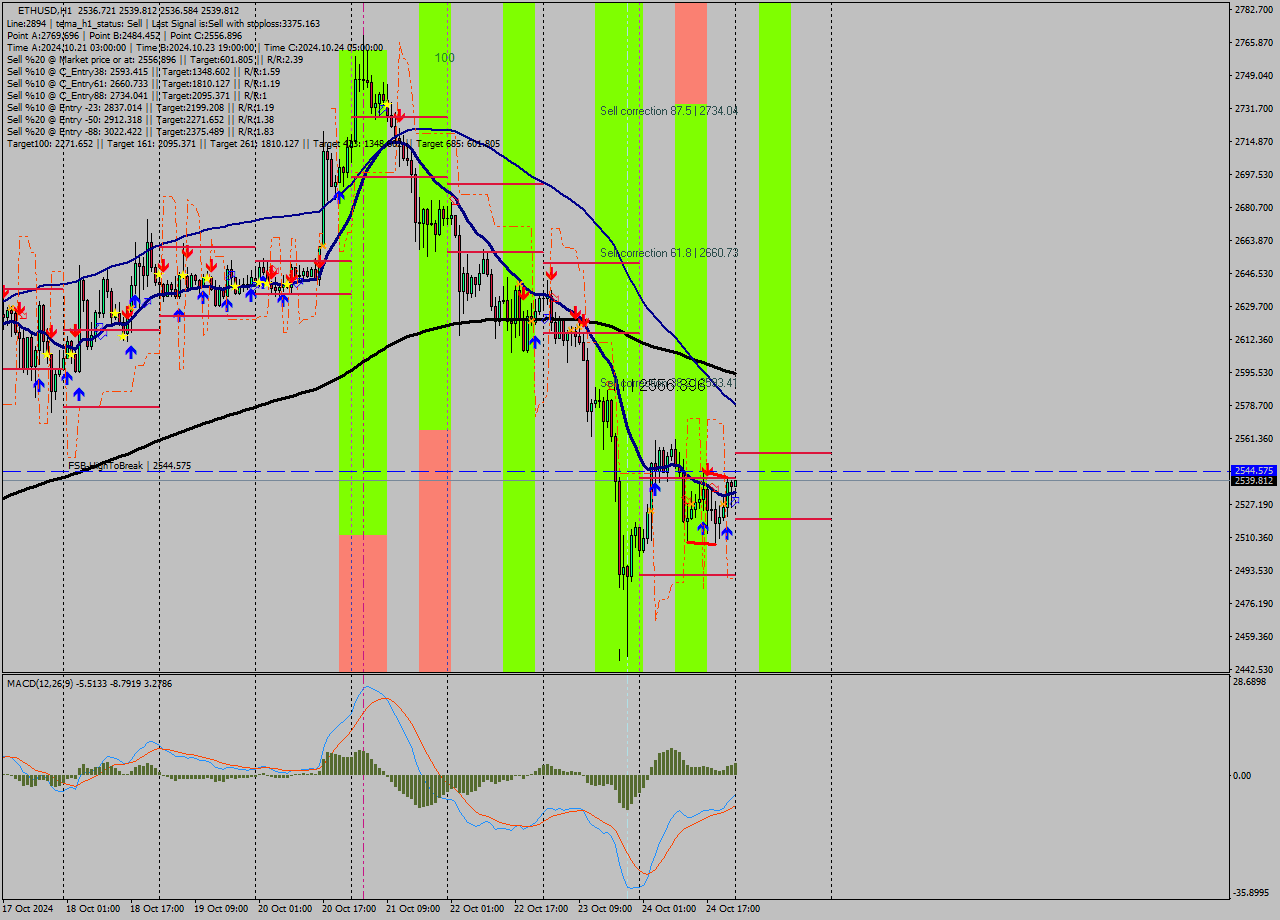The image size is (1280, 920).
Task: Click the black 2544.575 price tag
Action: pos(1254,470)
